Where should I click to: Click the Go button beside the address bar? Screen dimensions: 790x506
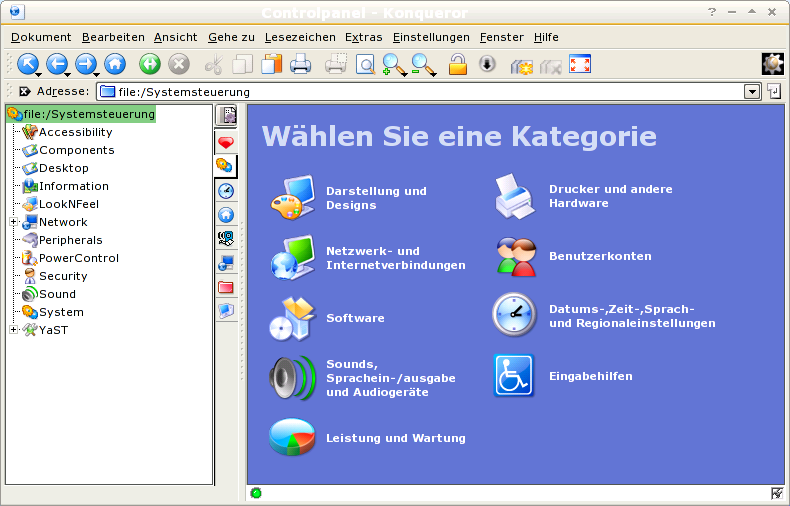click(774, 91)
